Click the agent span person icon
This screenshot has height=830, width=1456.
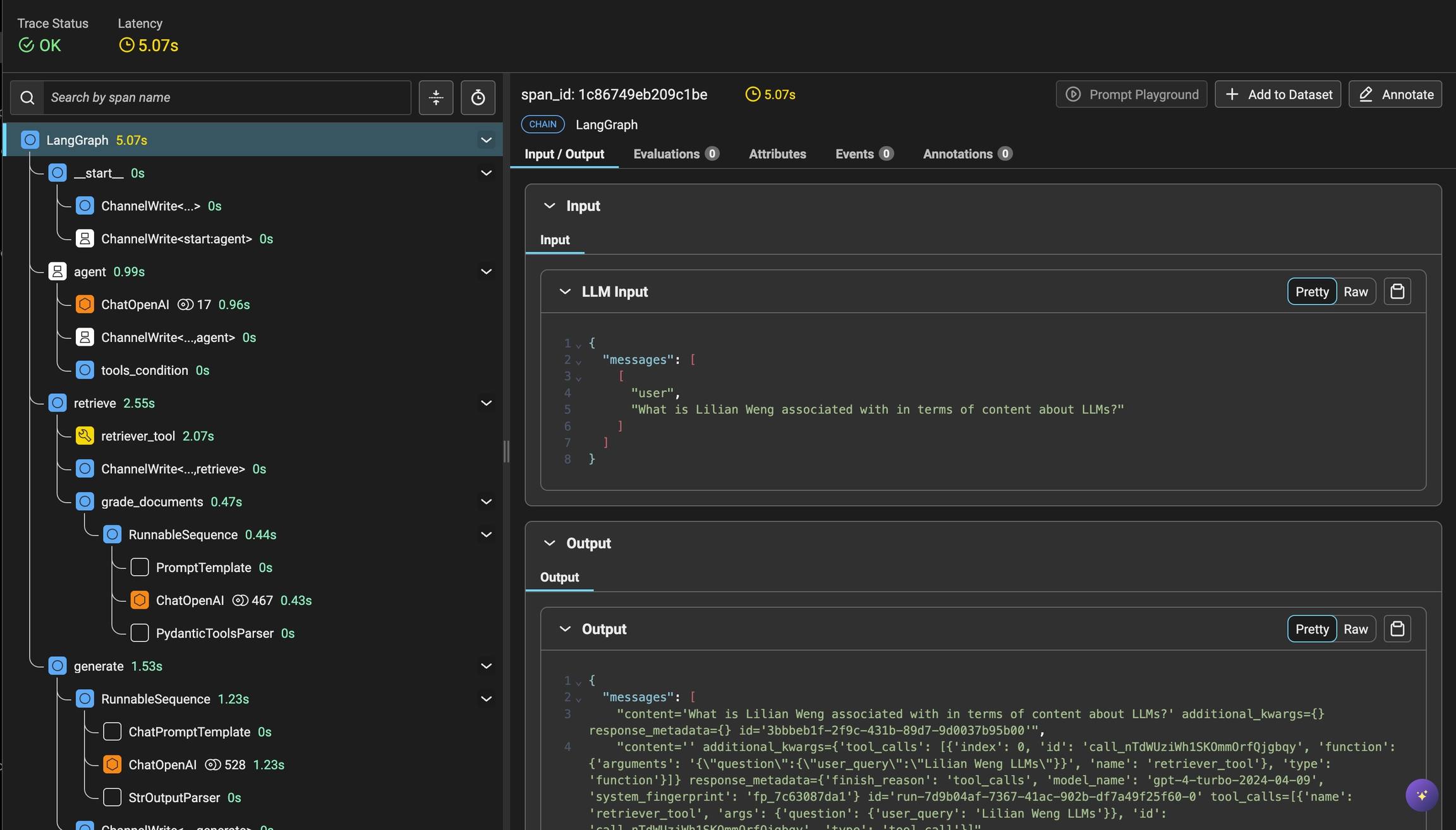tap(58, 271)
